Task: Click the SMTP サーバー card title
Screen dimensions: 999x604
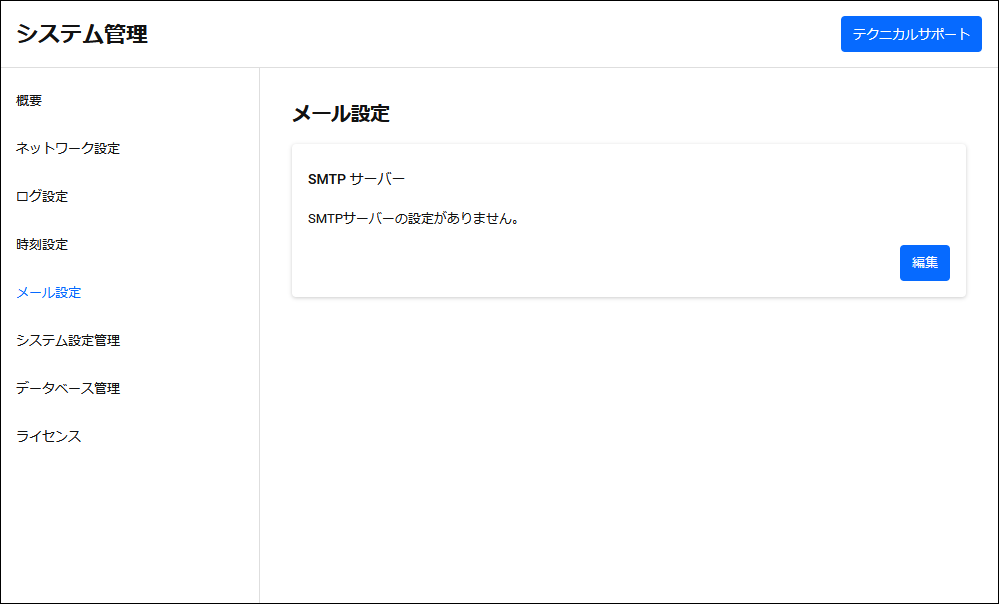Action: pyautogui.click(x=356, y=180)
